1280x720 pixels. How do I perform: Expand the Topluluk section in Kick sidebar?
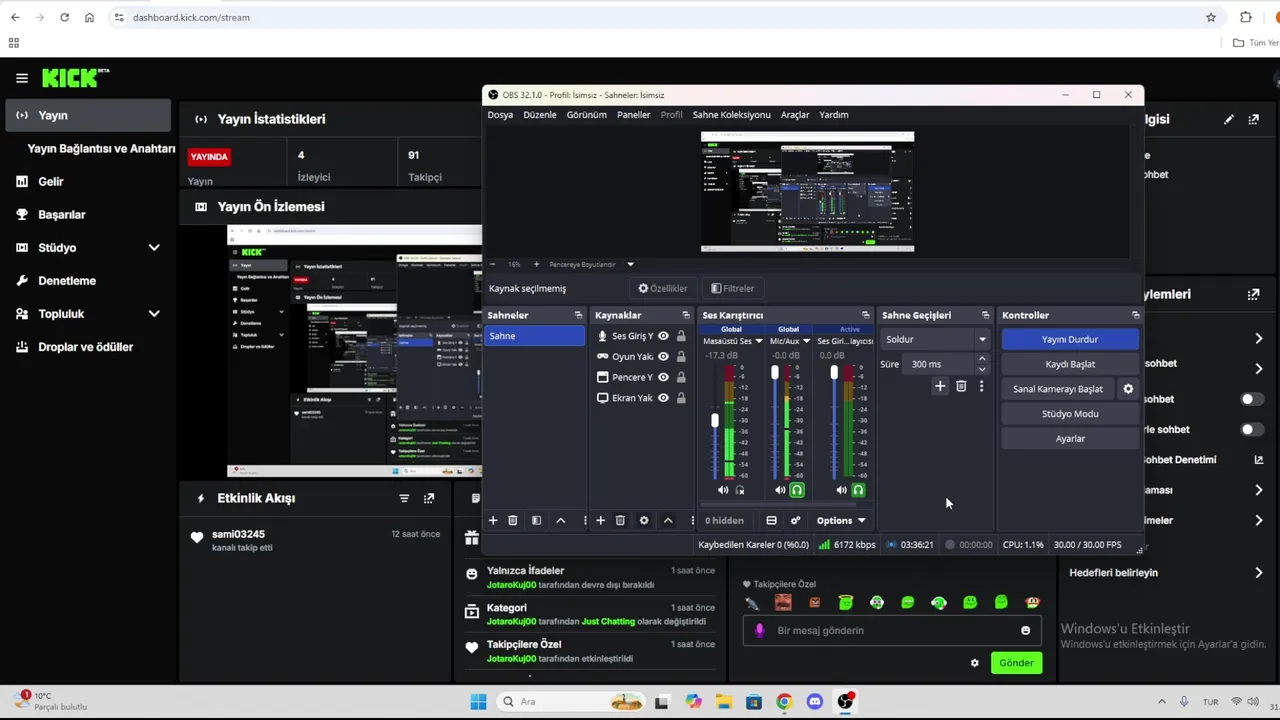(x=154, y=314)
